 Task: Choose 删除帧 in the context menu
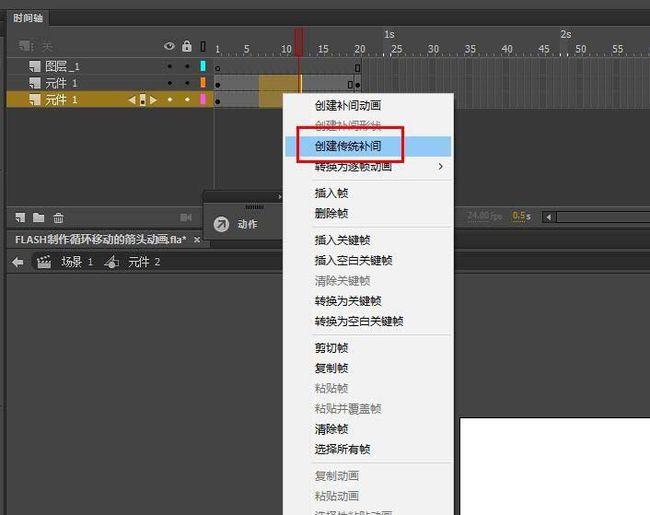[x=331, y=214]
